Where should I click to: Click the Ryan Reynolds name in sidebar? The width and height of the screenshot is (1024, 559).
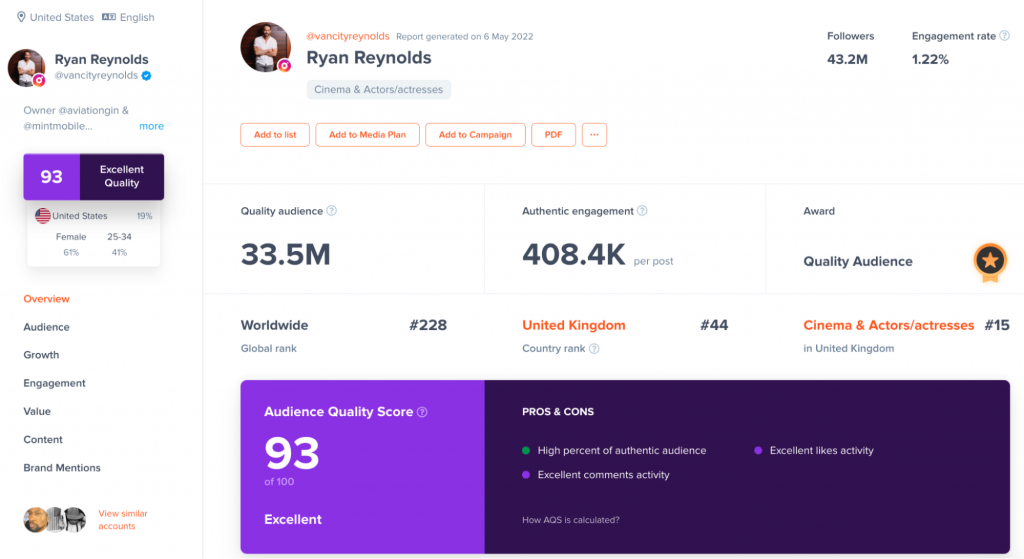(x=101, y=59)
